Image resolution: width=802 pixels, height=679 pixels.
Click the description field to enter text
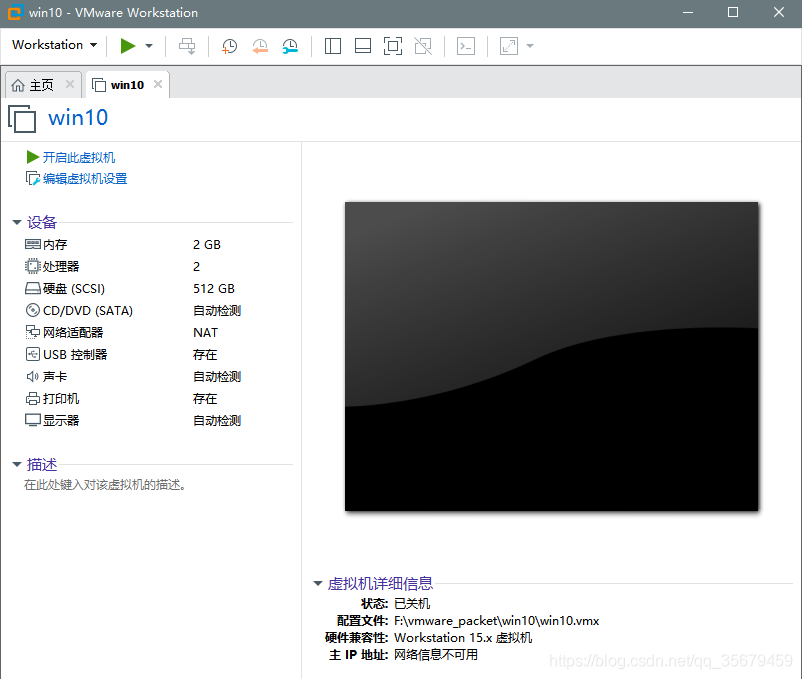point(105,485)
